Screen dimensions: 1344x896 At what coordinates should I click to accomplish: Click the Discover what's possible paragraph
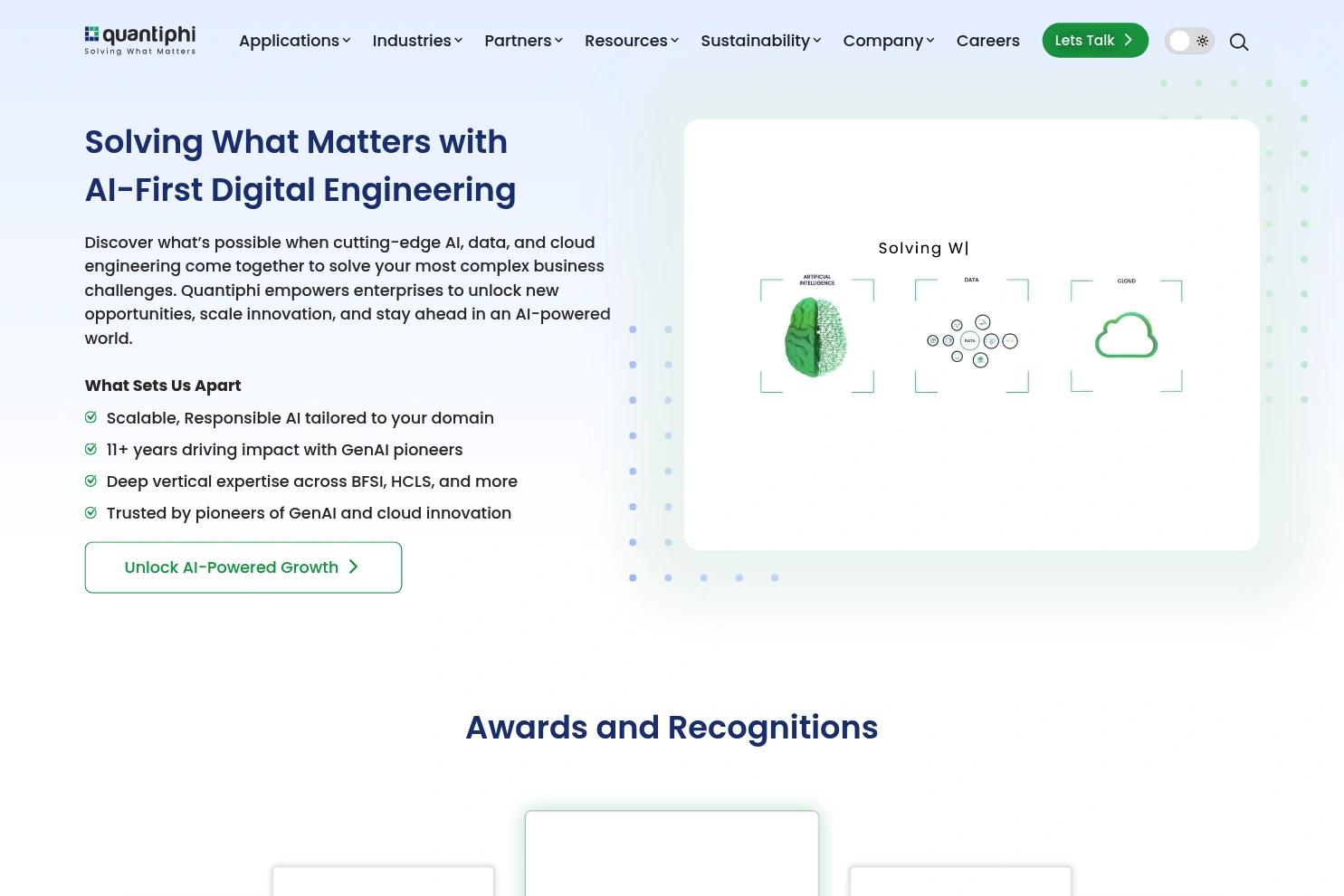point(348,291)
